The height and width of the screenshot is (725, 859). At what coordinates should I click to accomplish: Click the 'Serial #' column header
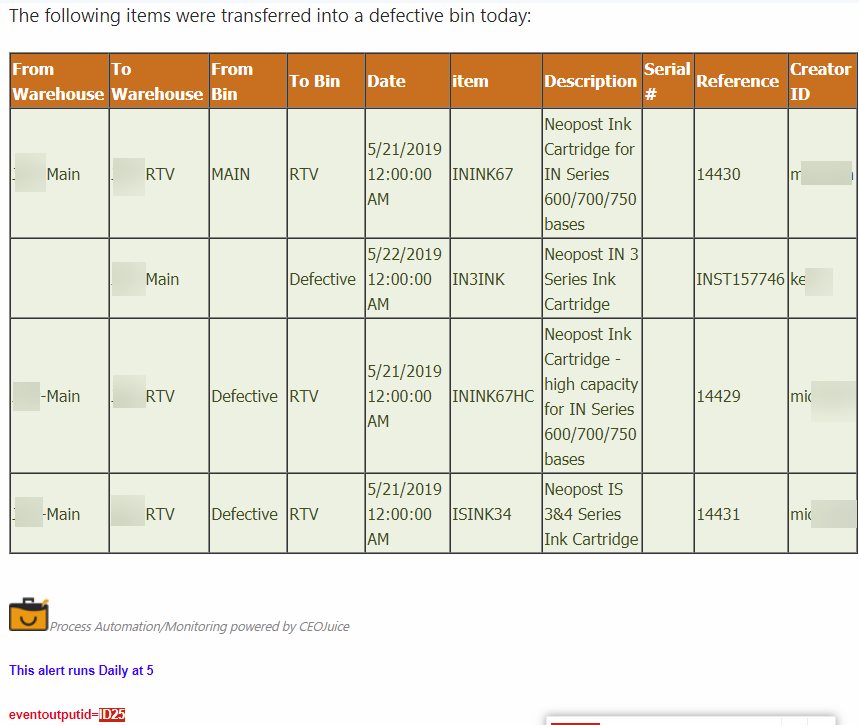(x=668, y=81)
